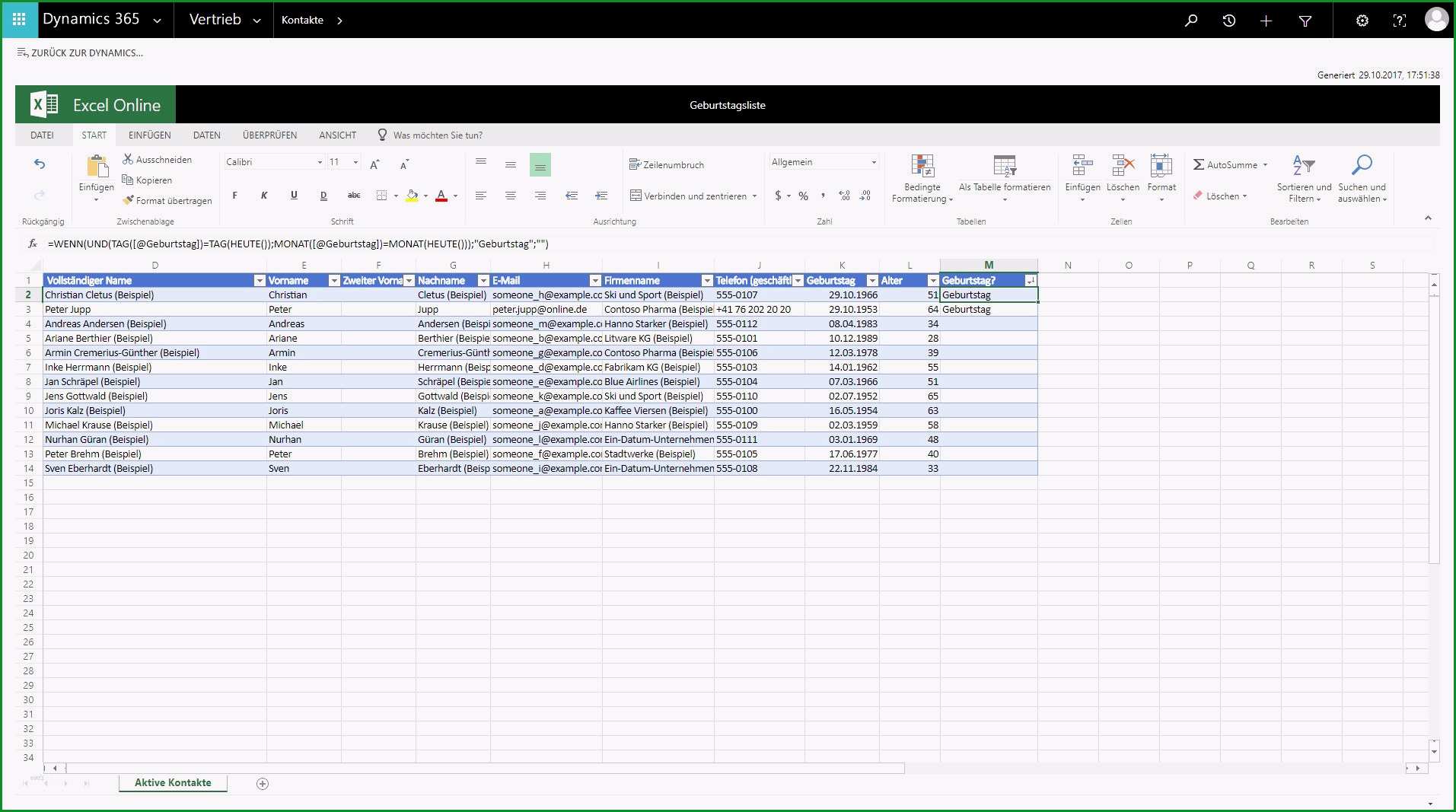Open the user profile avatar
This screenshot has width=1456, height=812.
click(1436, 19)
